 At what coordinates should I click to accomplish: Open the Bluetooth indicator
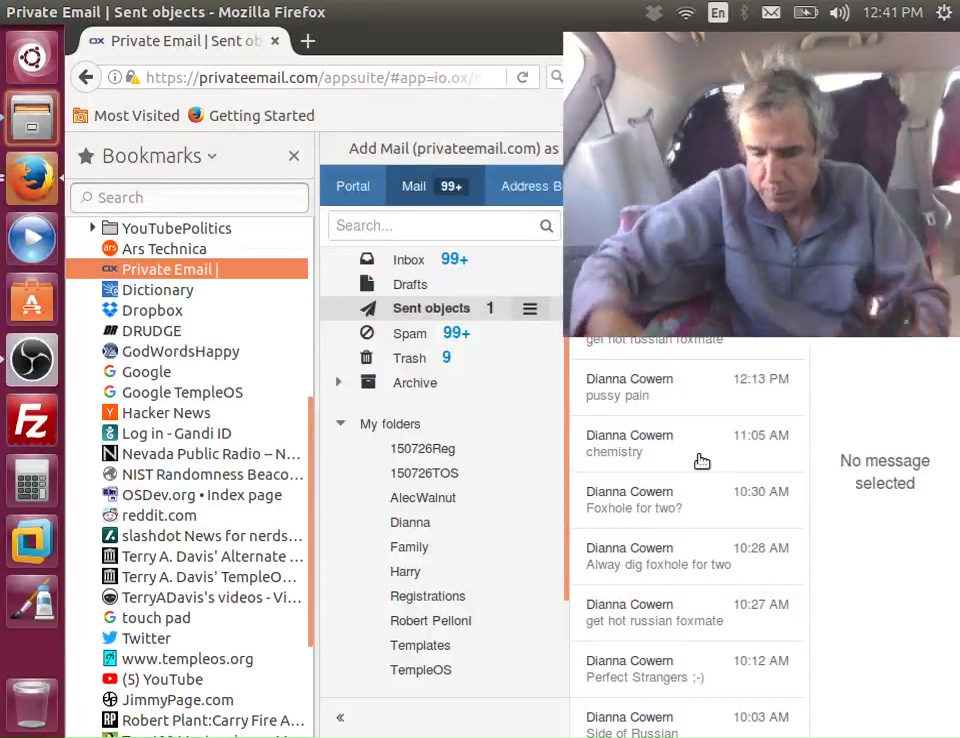pyautogui.click(x=744, y=12)
